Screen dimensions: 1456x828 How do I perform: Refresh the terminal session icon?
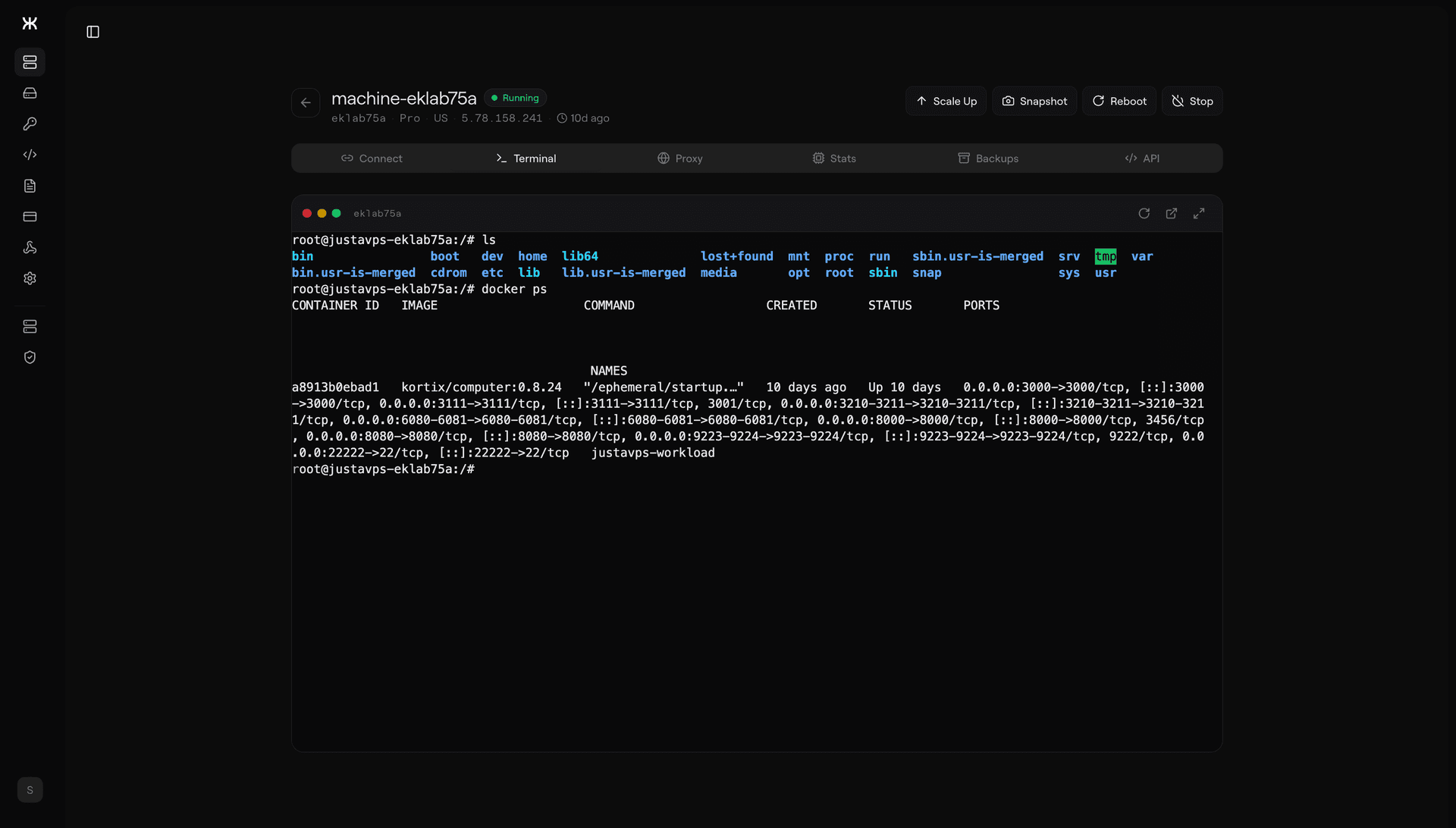pos(1144,214)
